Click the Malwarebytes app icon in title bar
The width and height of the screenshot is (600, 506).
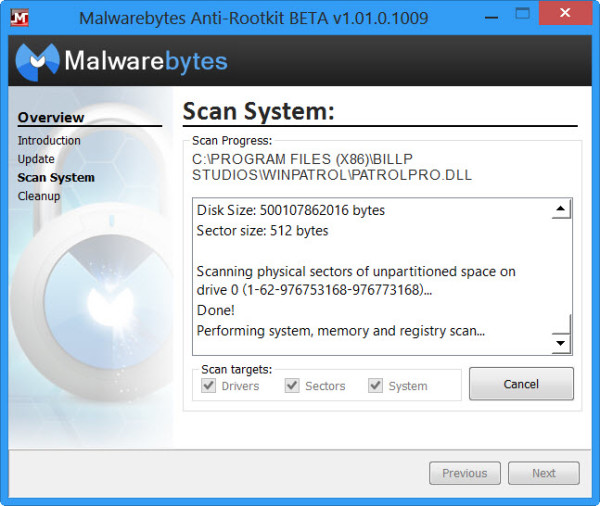(x=20, y=18)
